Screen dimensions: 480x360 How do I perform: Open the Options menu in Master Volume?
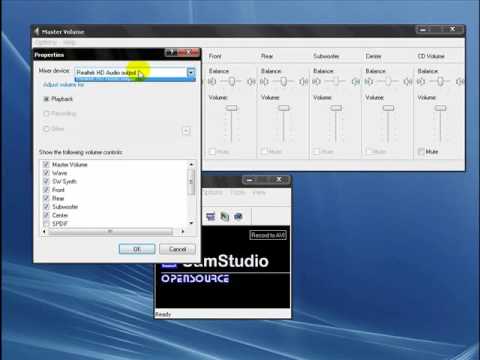point(46,43)
